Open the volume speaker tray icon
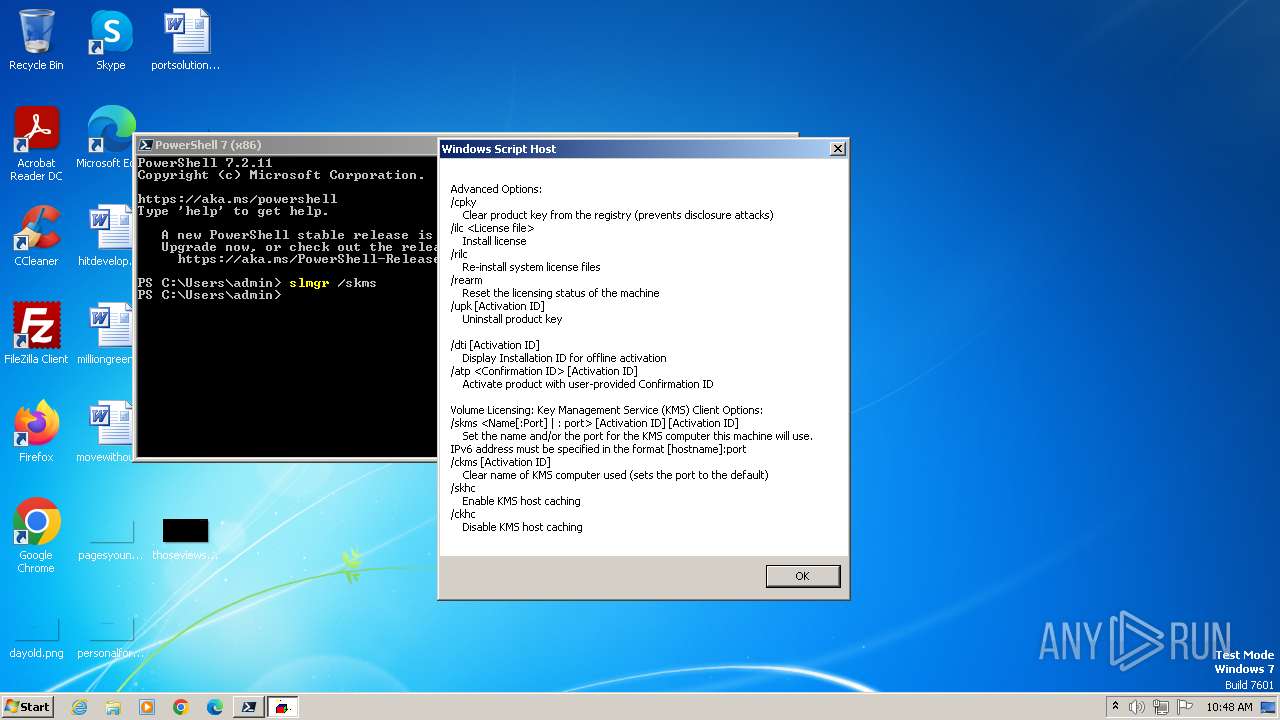 click(x=1137, y=707)
